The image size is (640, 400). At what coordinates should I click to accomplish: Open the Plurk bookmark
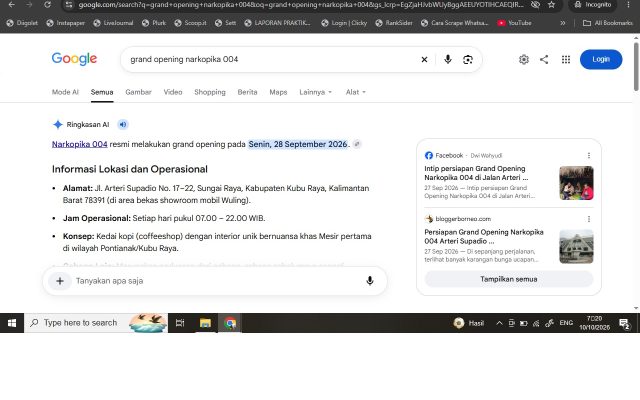click(x=154, y=23)
